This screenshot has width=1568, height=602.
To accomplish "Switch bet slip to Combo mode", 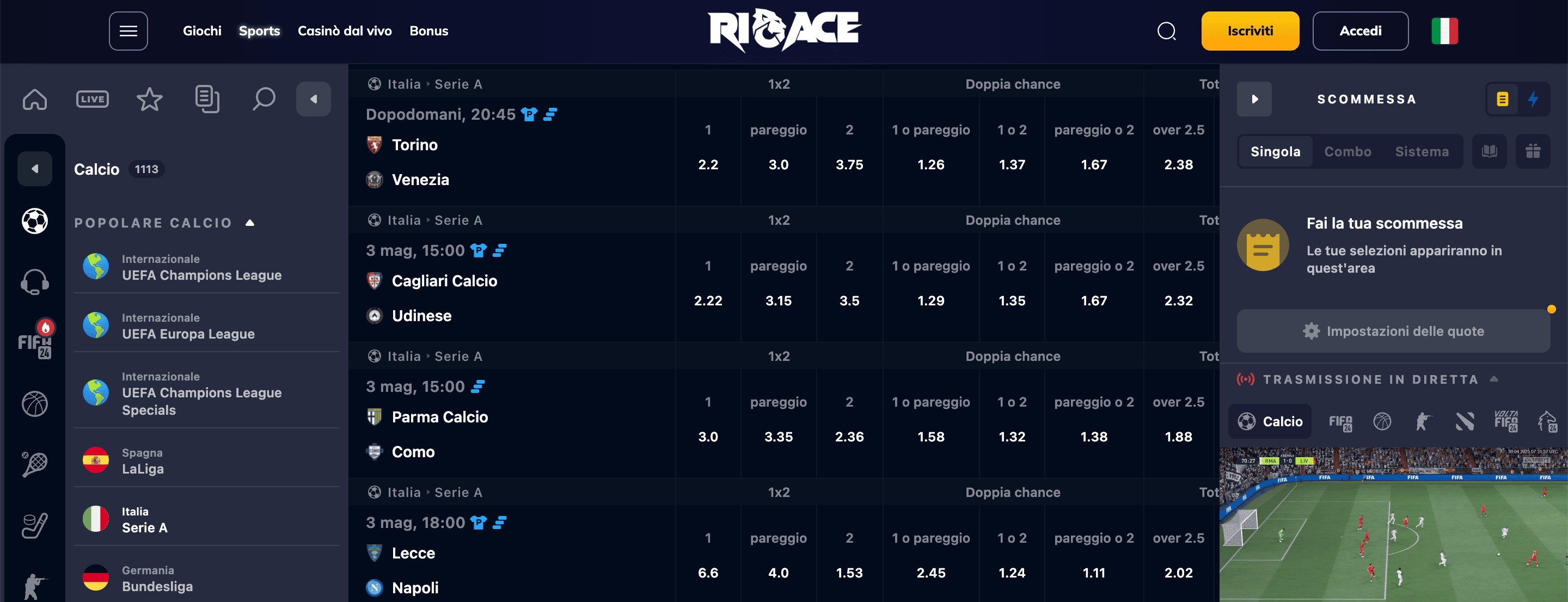I will click(1348, 151).
